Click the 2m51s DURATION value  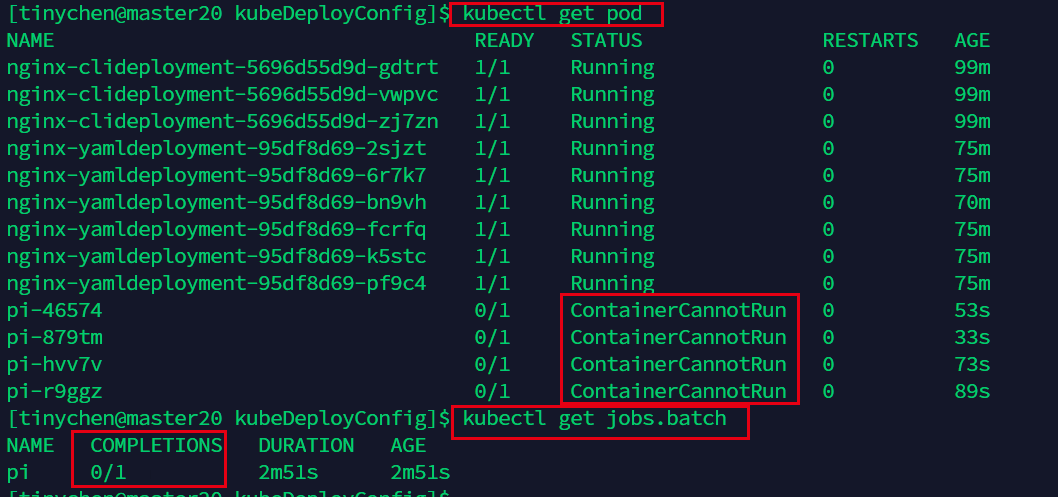click(x=288, y=472)
